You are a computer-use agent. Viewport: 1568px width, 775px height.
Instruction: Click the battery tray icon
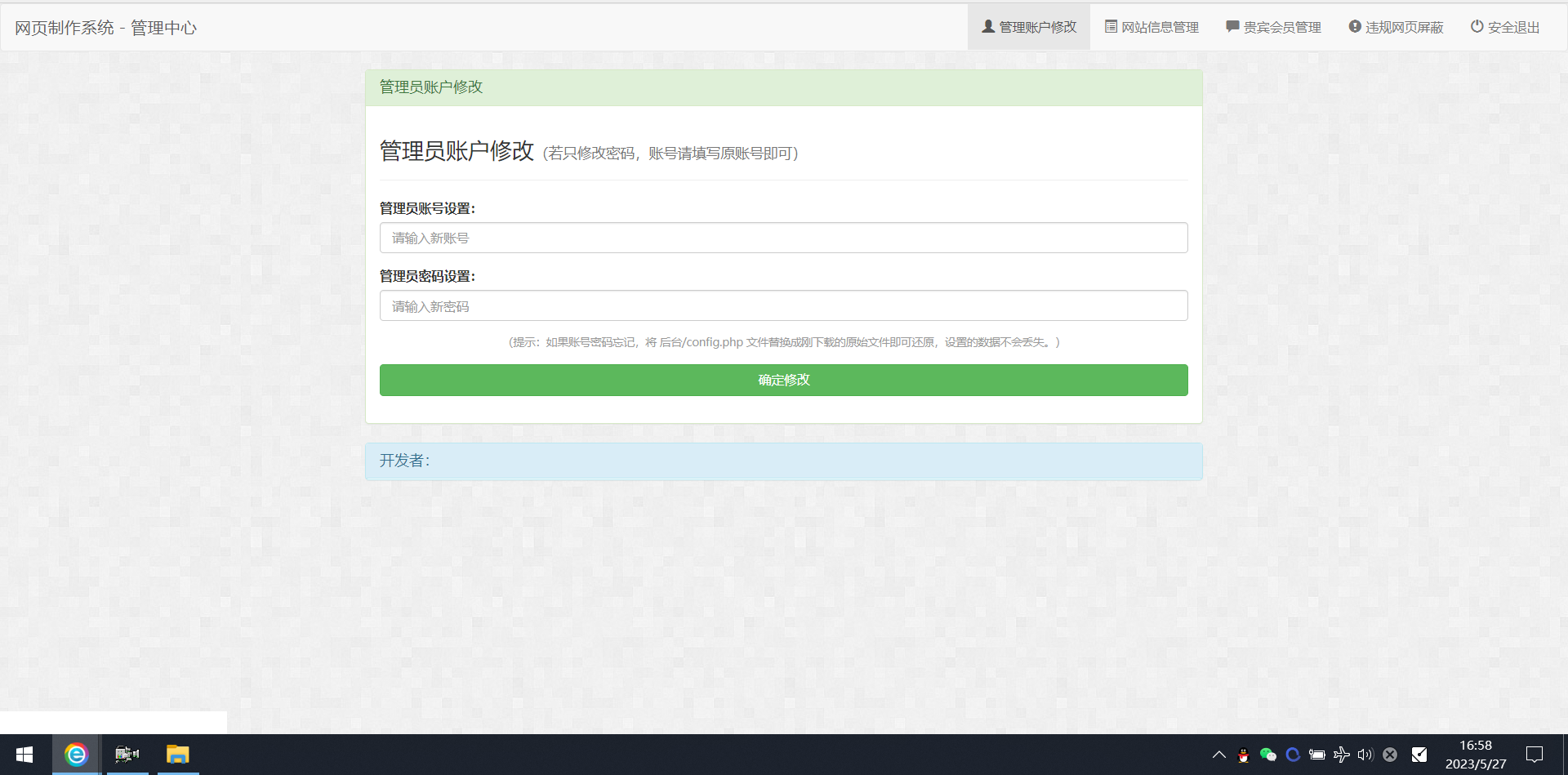coord(1316,755)
